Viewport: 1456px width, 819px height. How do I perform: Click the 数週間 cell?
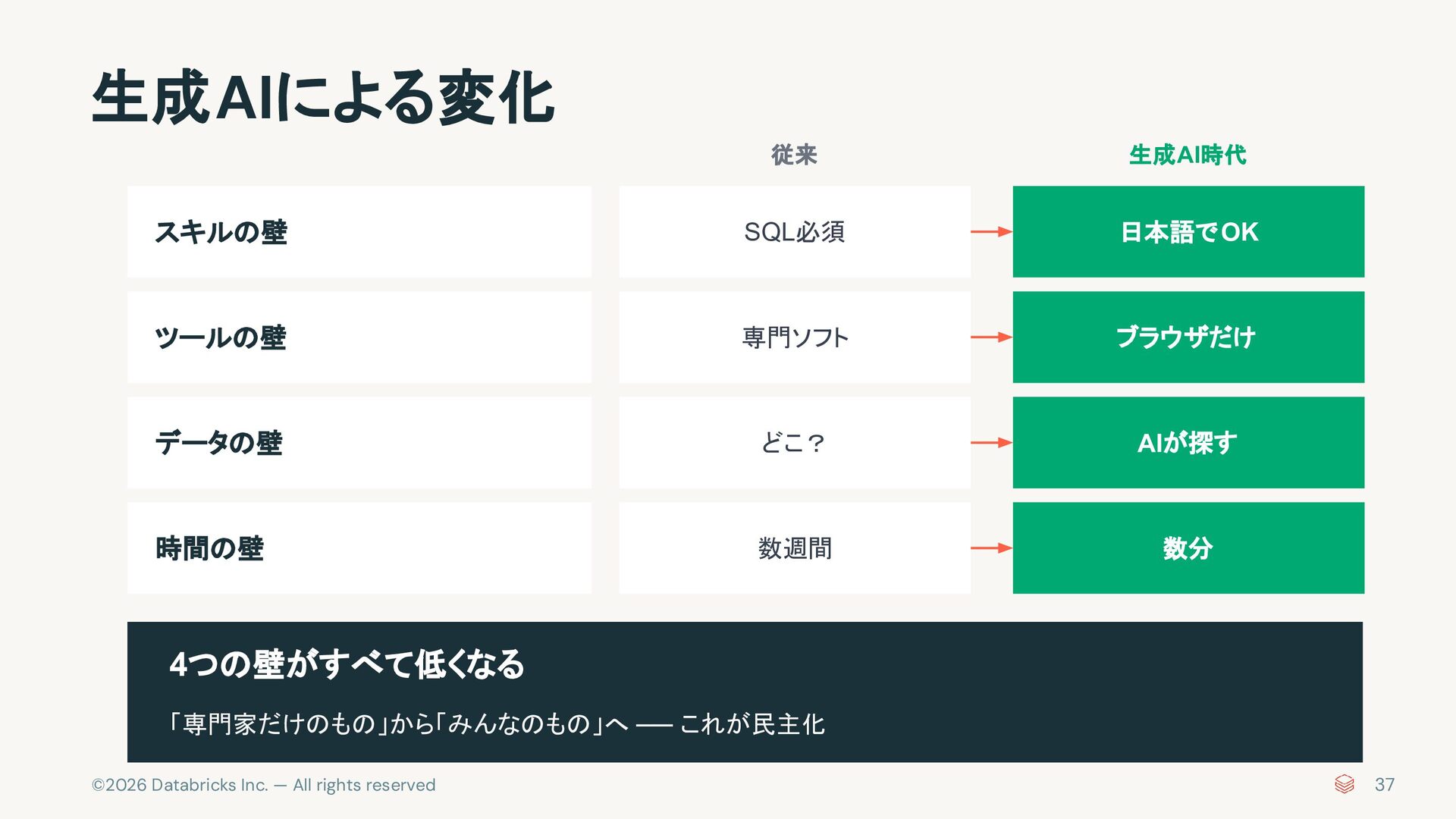(794, 548)
